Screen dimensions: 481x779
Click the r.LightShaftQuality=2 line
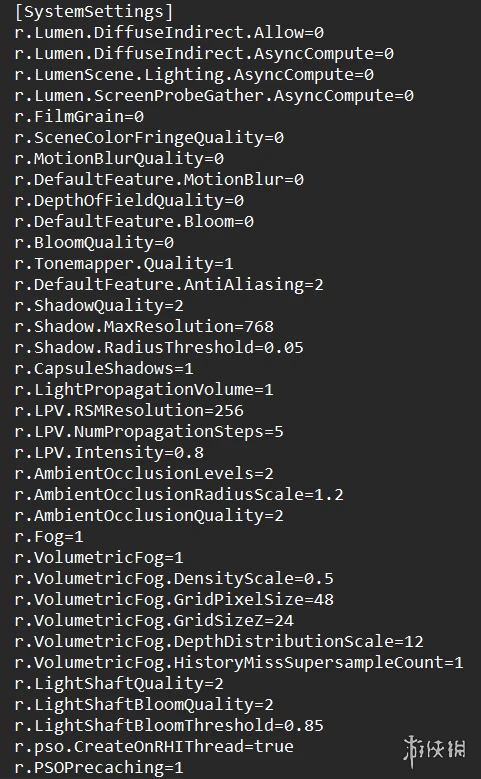click(x=119, y=683)
